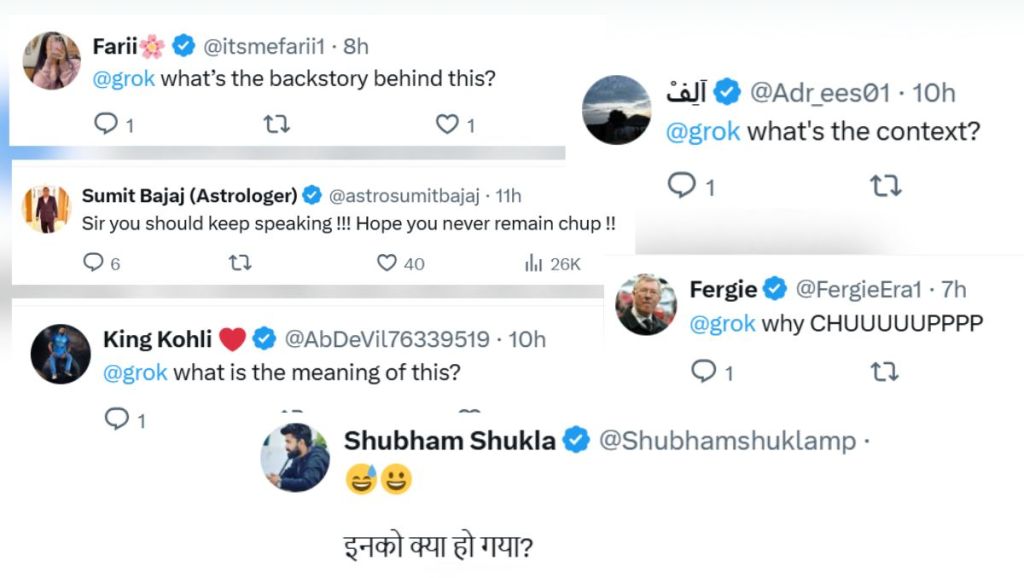Viewport: 1024px width, 578px height.
Task: Open @grok mention in Farii's tweet
Action: [124, 78]
